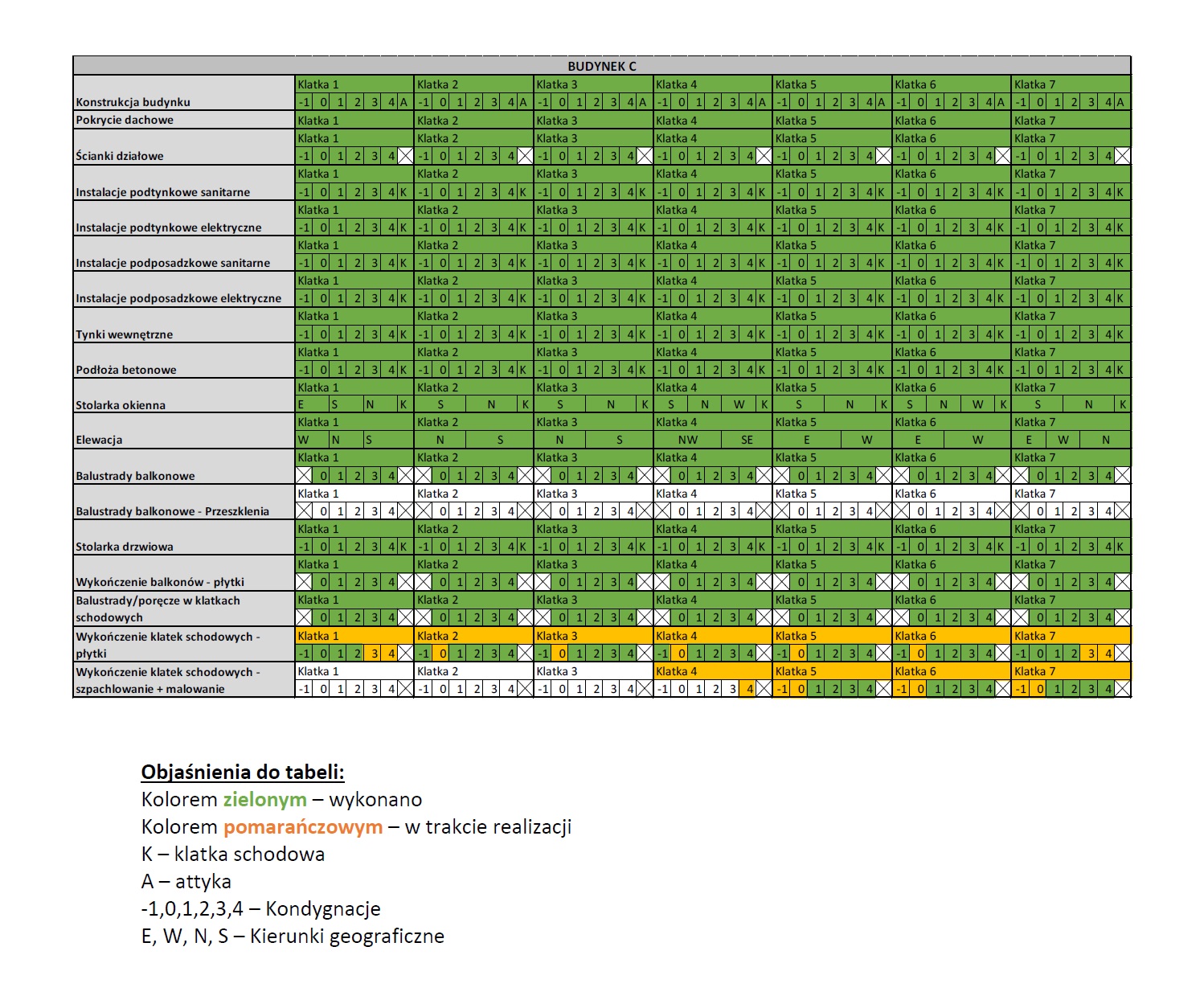Viewport: 1204px width, 996px height.
Task: Click the "NW" cell in Elewacja row
Action: (x=687, y=440)
